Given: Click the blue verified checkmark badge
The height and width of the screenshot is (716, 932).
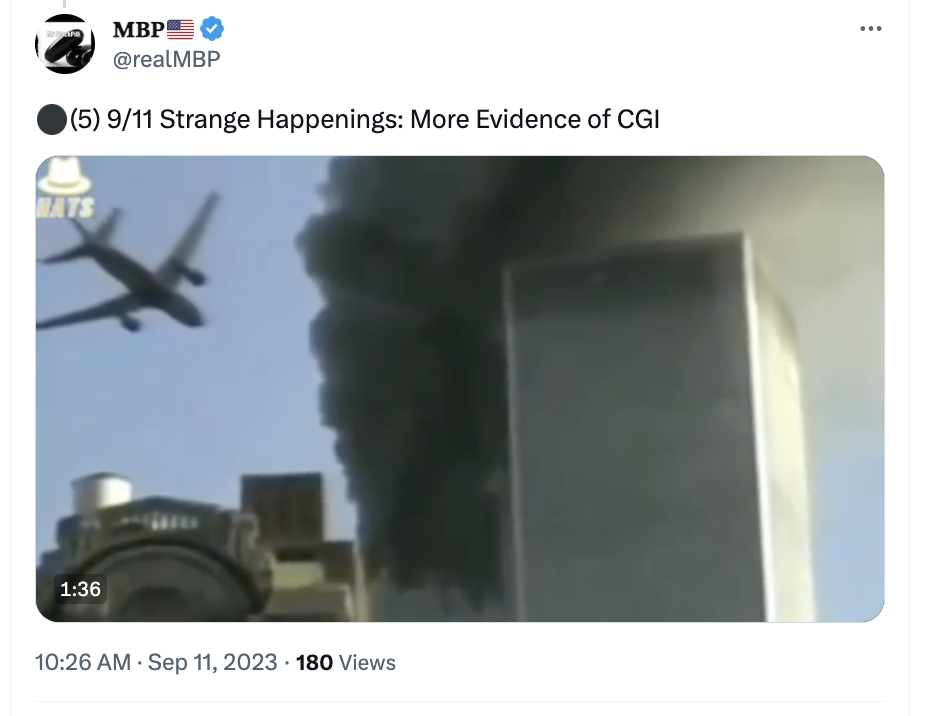Looking at the screenshot, I should [212, 29].
